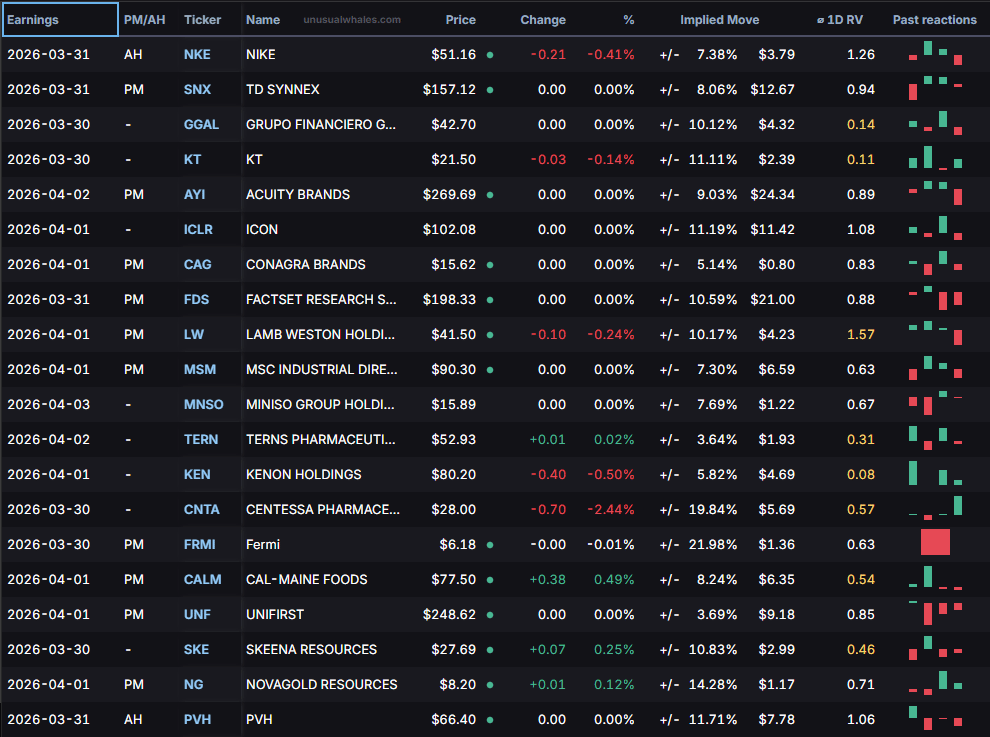This screenshot has height=737, width=990.
Task: Sort by 1D RV column header
Action: [840, 20]
